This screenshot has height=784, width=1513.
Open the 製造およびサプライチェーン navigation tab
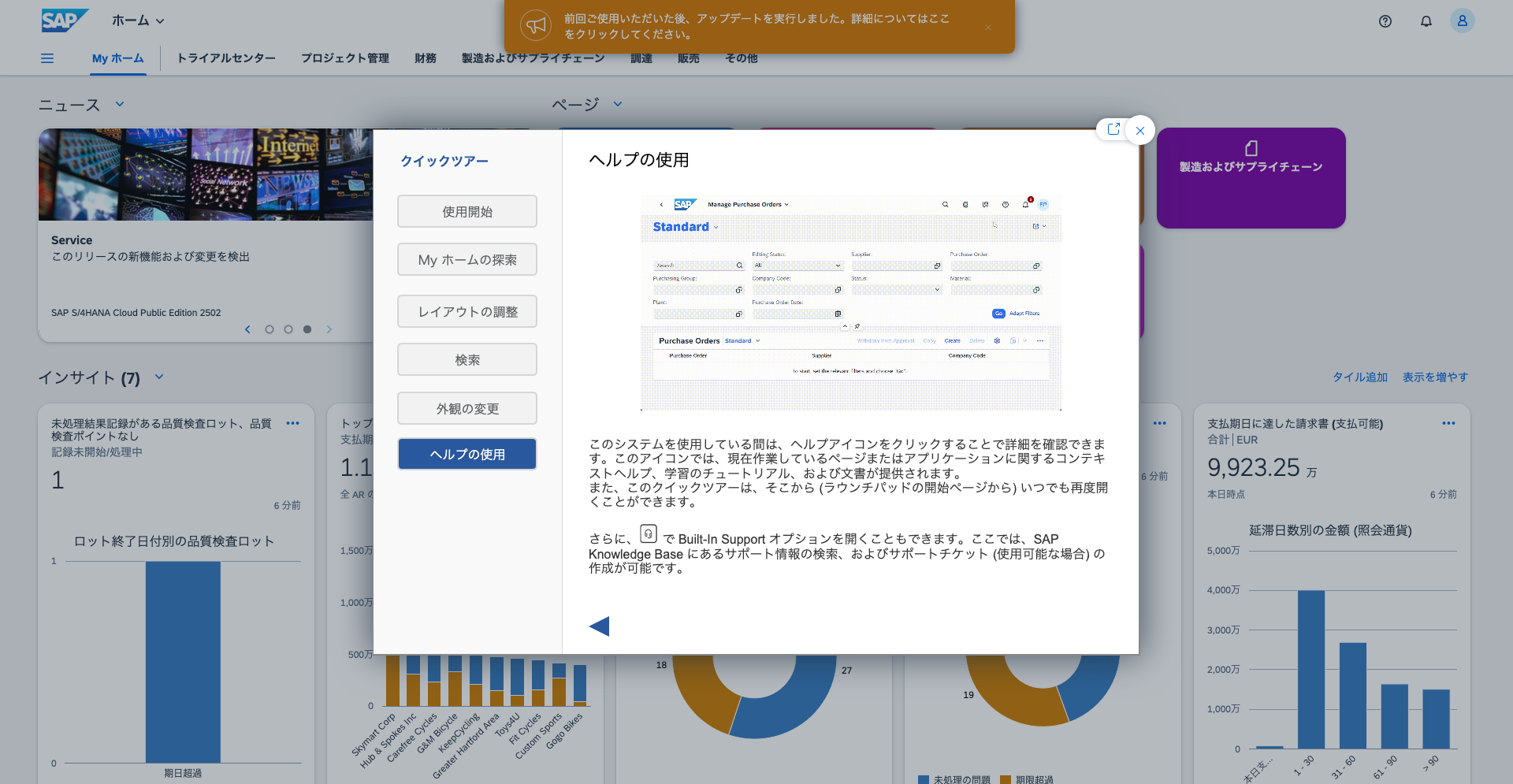[x=533, y=58]
